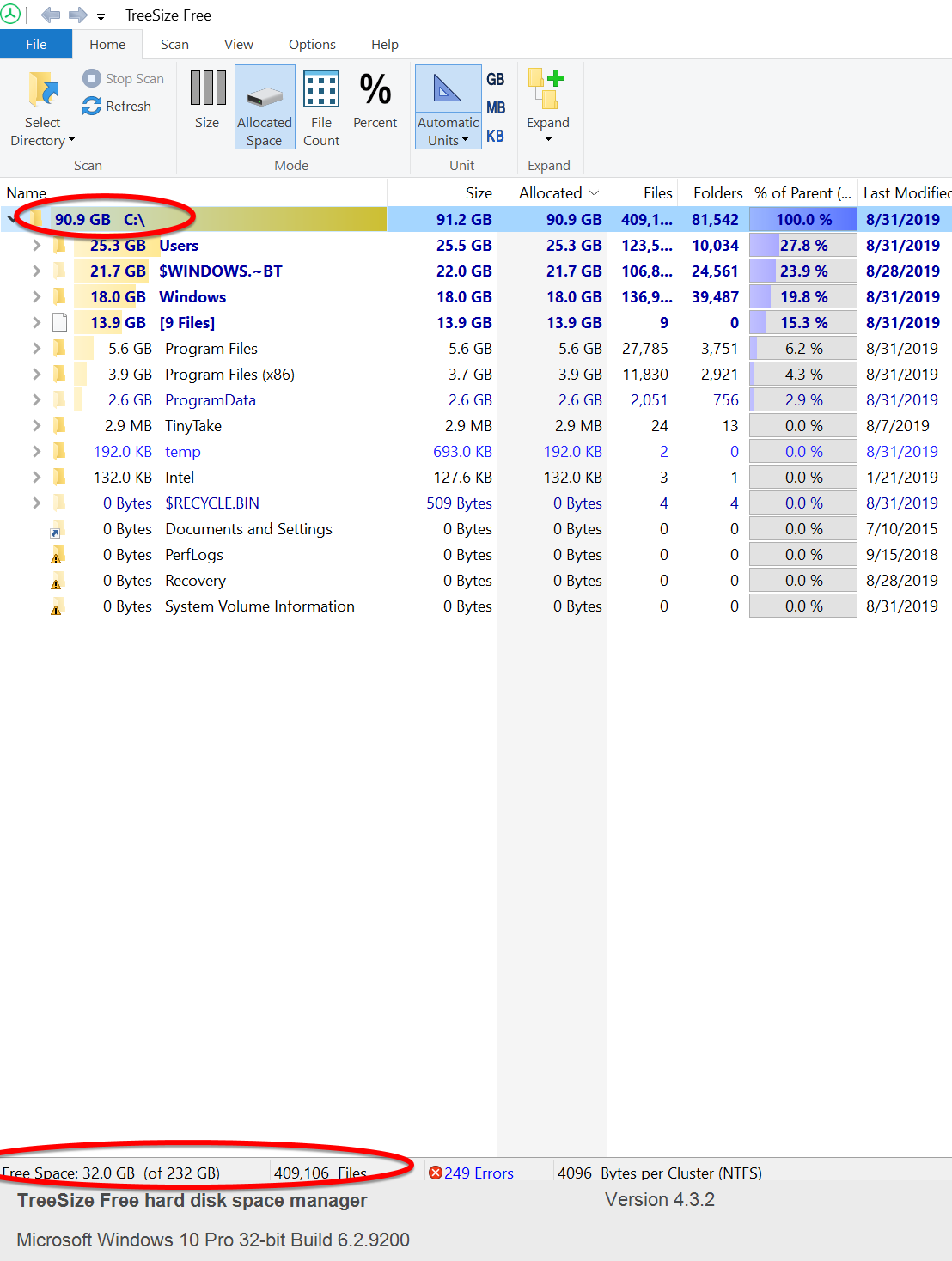Screen dimensions: 952x1261
Task: Click the 249 Errors link
Action: coord(479,1173)
